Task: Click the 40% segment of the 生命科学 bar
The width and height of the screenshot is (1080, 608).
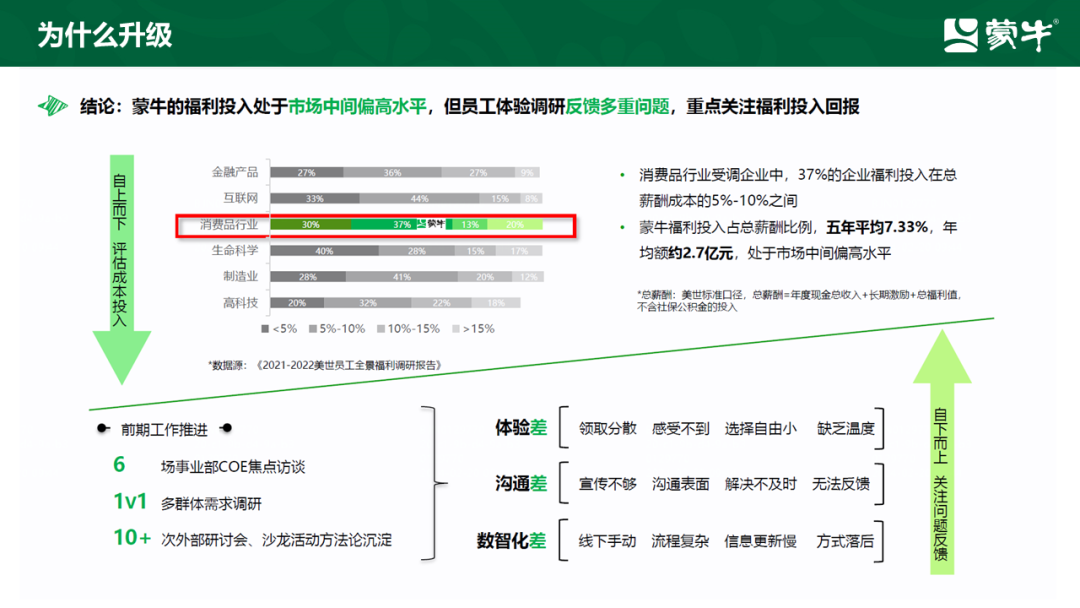Action: coord(323,251)
